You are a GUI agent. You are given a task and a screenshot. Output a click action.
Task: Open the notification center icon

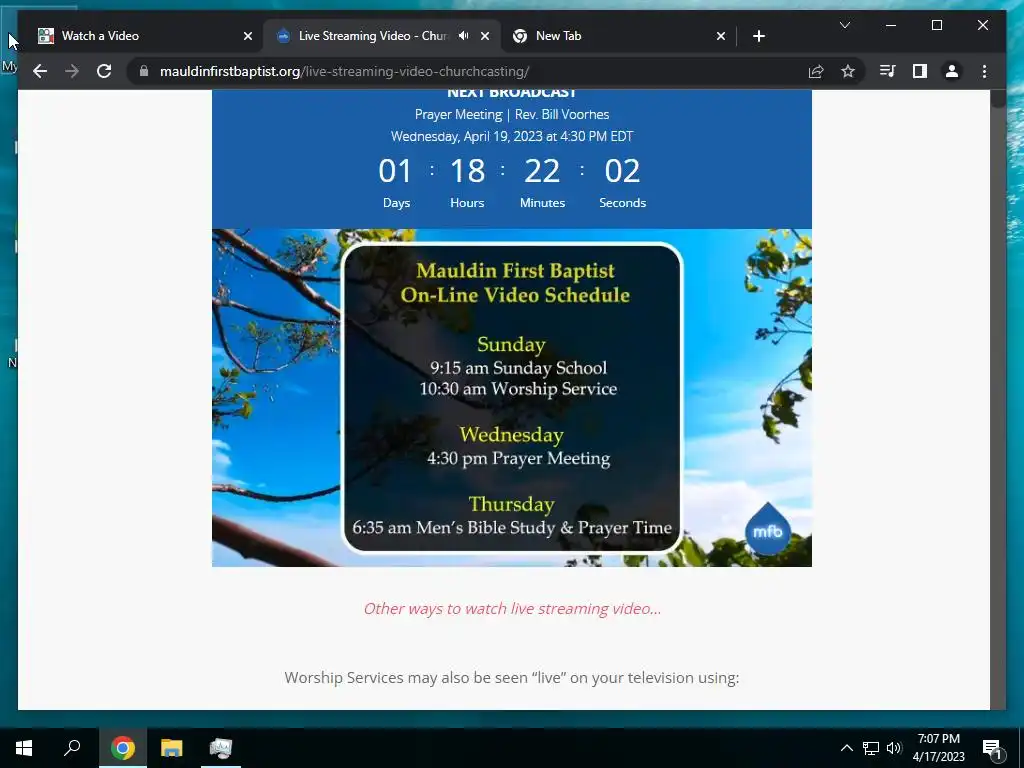point(992,748)
